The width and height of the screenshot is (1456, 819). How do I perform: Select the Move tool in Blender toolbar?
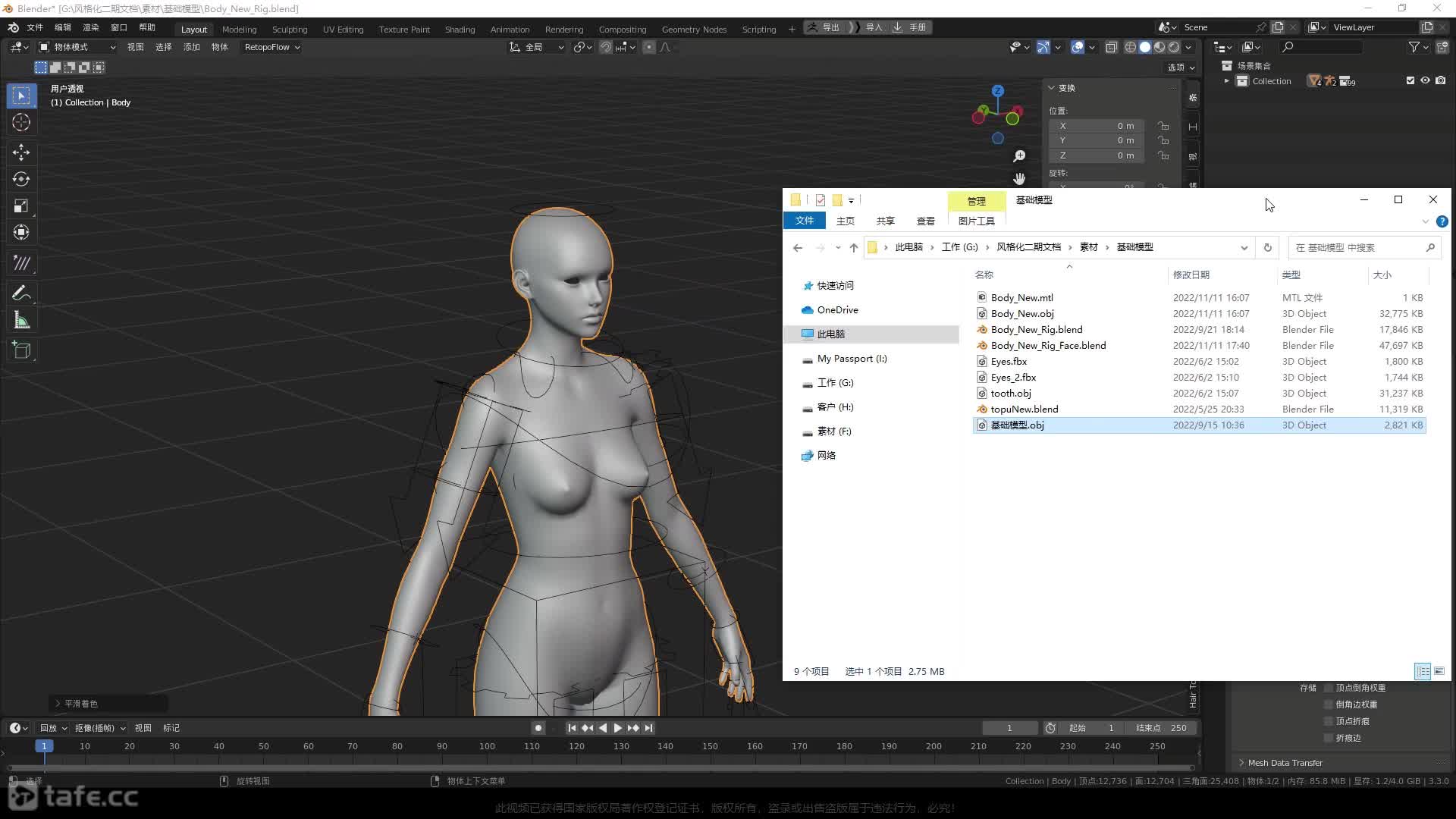[21, 152]
